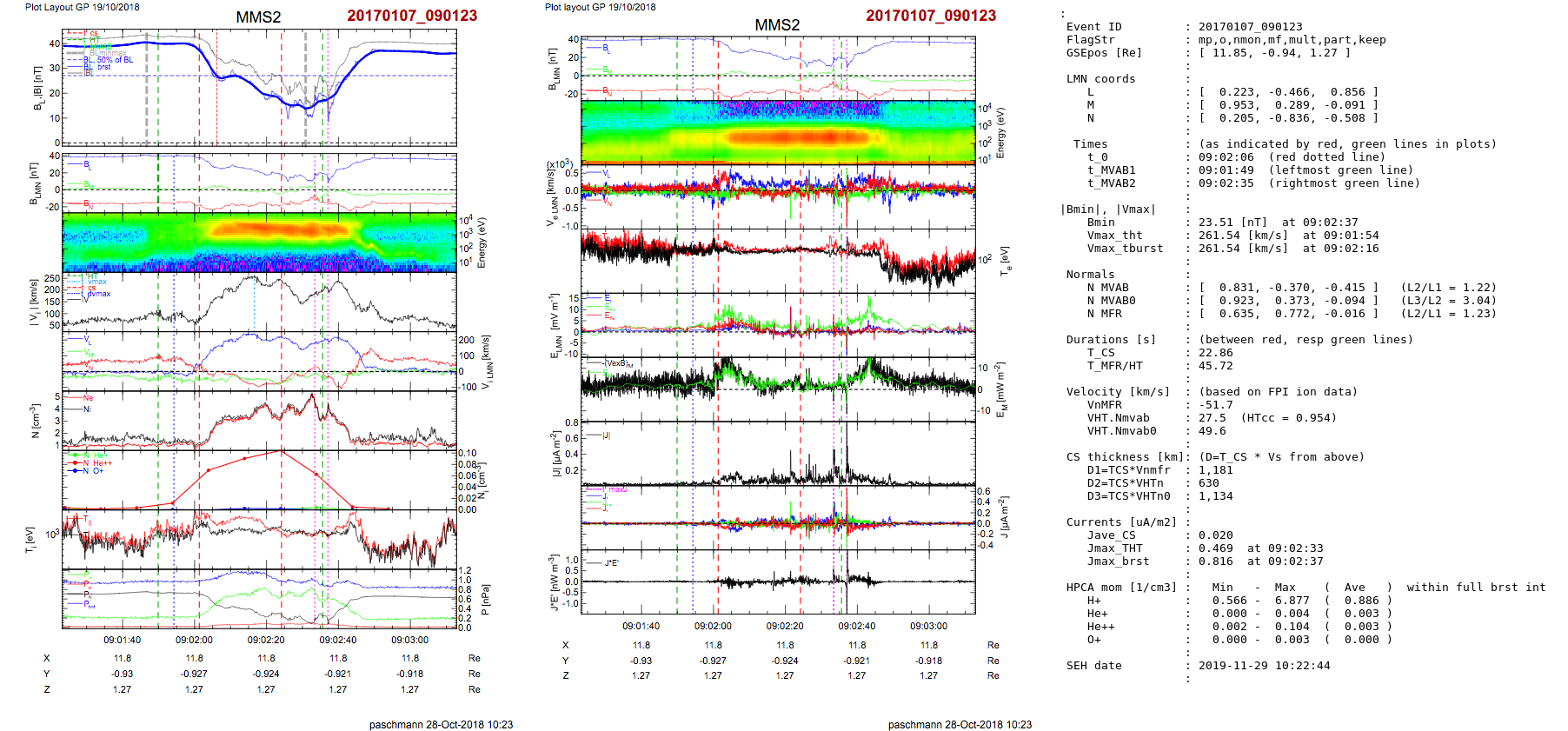Click the 'Event ID' label in the text panel
1568x731 pixels.
pos(1093,27)
